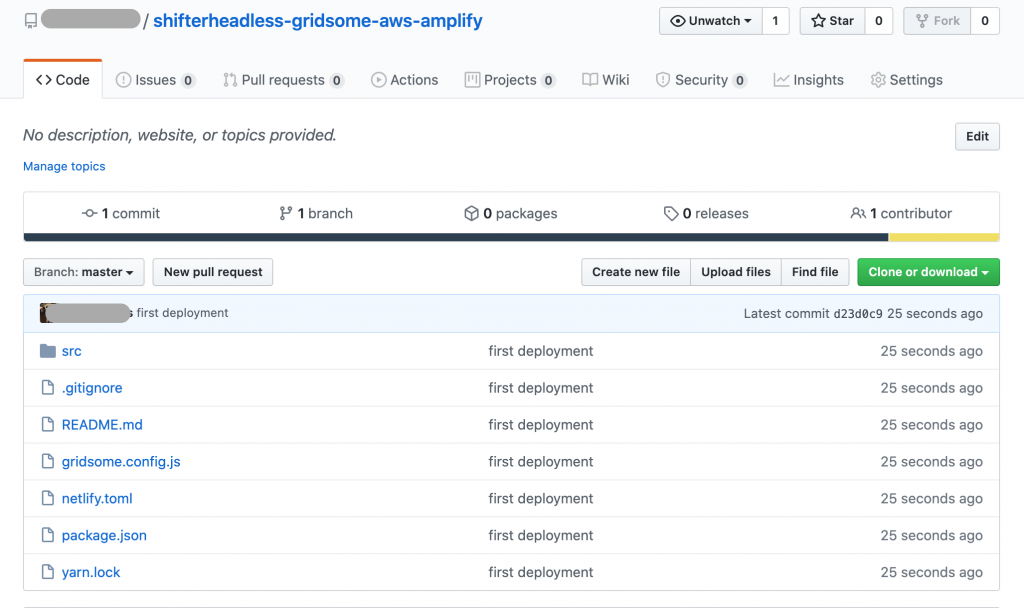Image resolution: width=1024 pixels, height=608 pixels.
Task: Open the src folder icon
Action: 48,351
